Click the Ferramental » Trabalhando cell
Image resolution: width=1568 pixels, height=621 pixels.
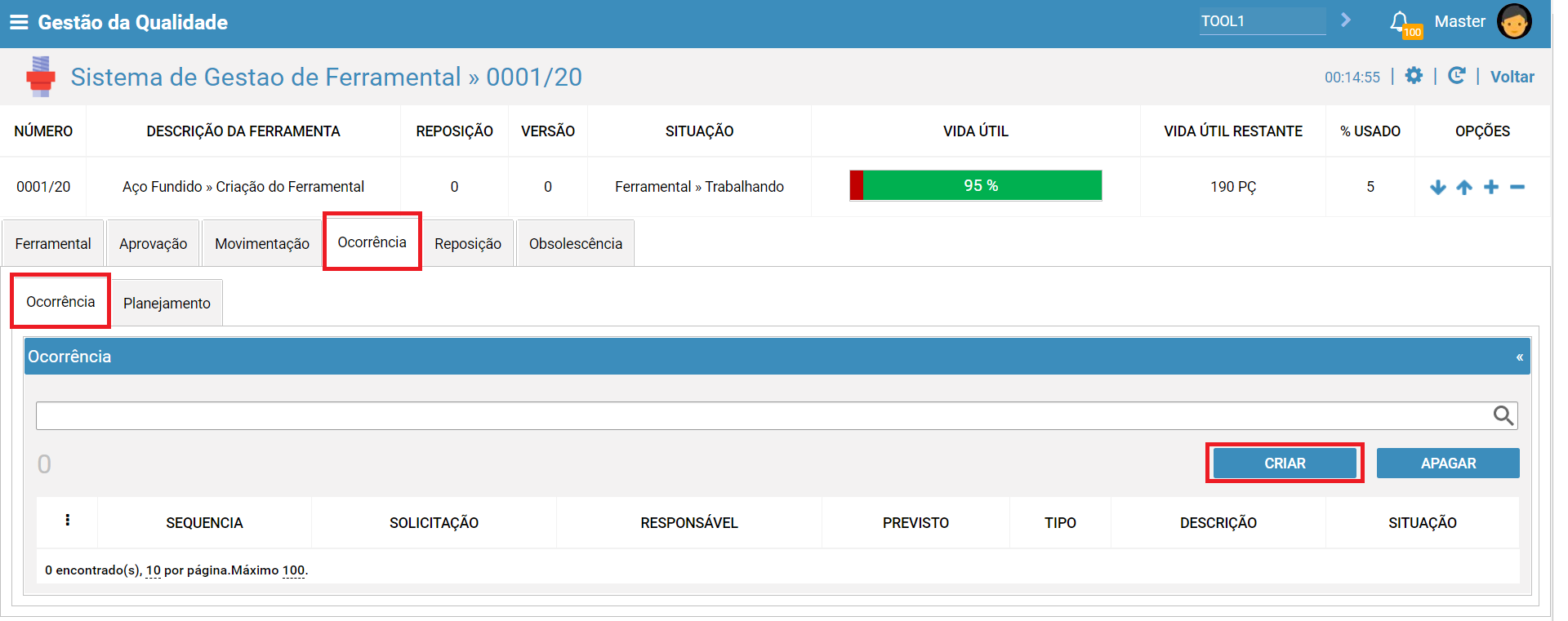coord(699,186)
